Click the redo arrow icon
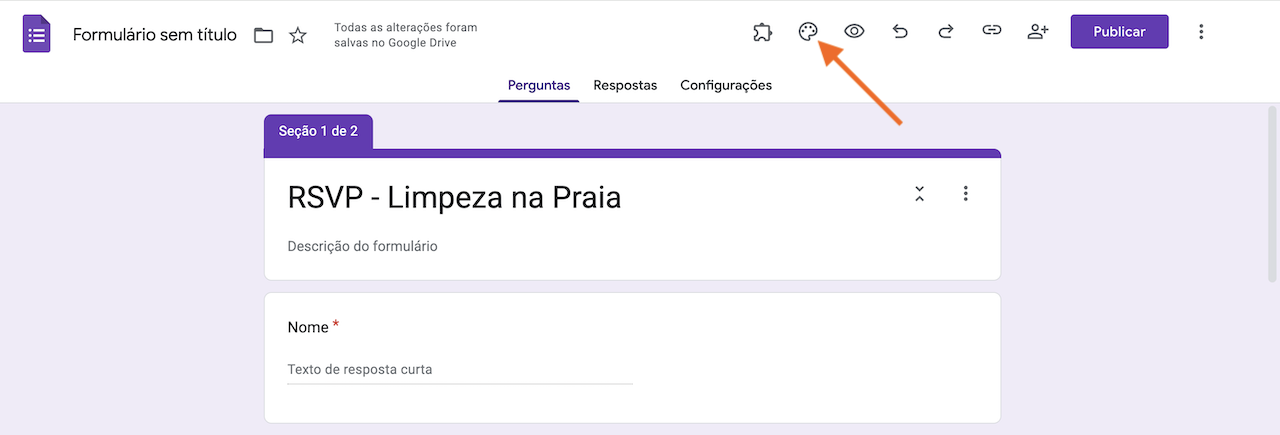The image size is (1280, 435). (x=945, y=32)
